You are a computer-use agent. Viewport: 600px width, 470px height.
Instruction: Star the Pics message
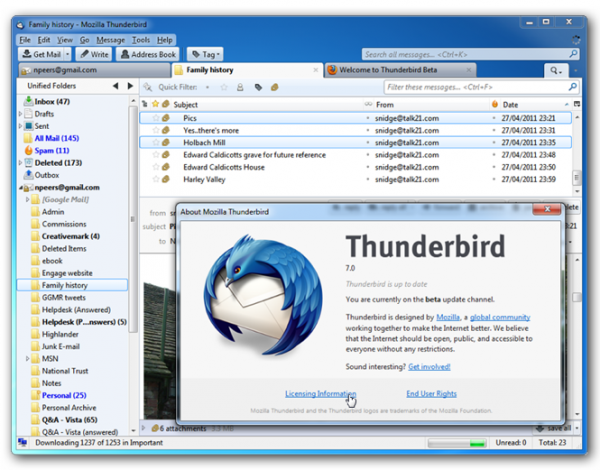156,118
